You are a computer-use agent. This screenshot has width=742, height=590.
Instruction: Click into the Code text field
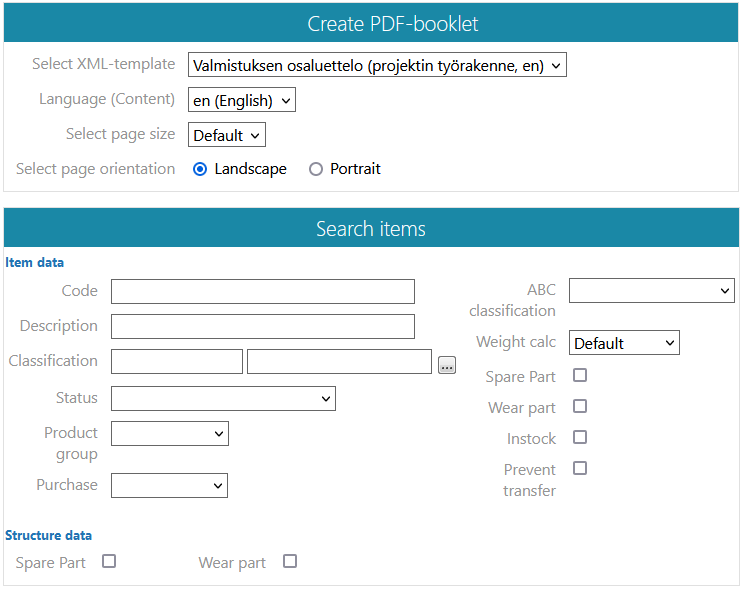(263, 292)
